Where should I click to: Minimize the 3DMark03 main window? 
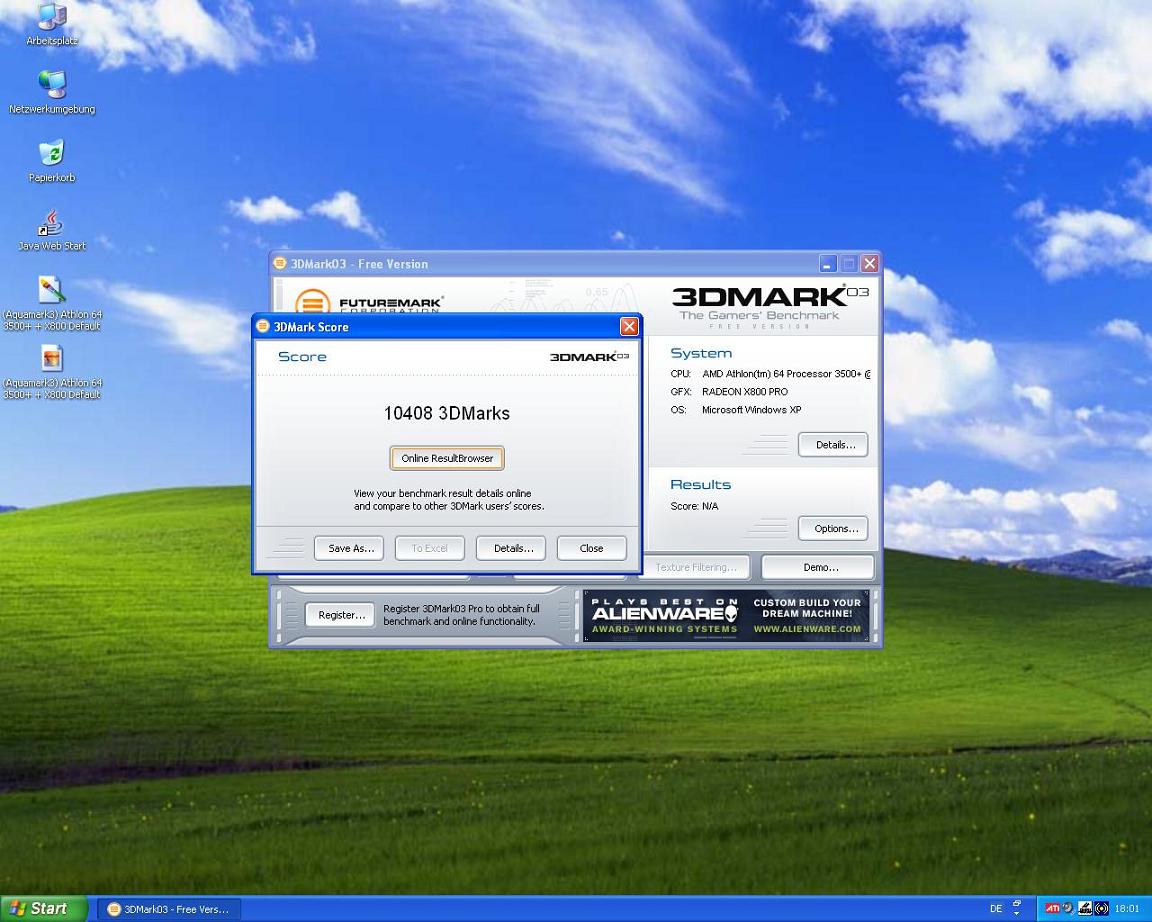pos(828,263)
